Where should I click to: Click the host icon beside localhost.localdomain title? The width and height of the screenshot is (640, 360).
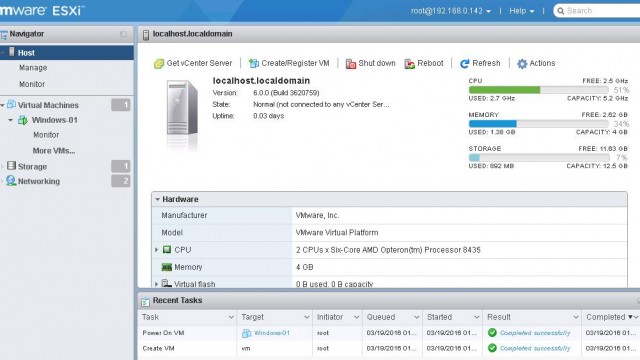(x=146, y=35)
